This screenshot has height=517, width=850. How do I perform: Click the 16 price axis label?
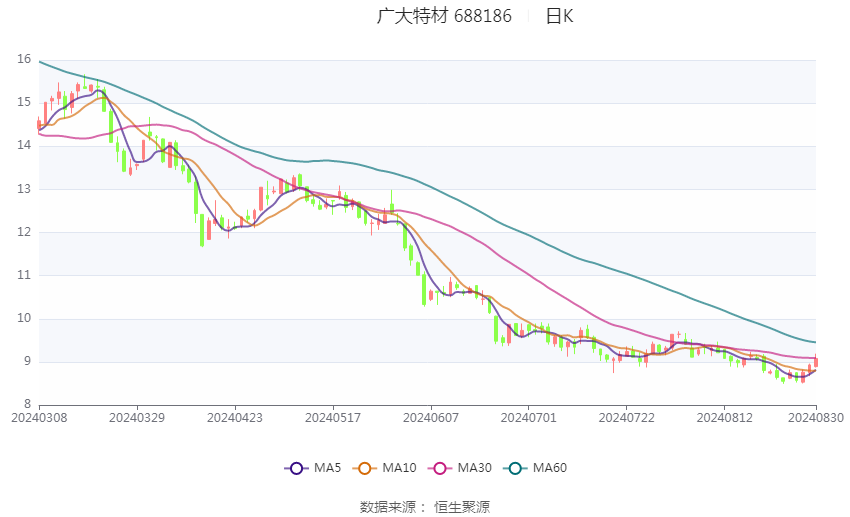(24, 59)
